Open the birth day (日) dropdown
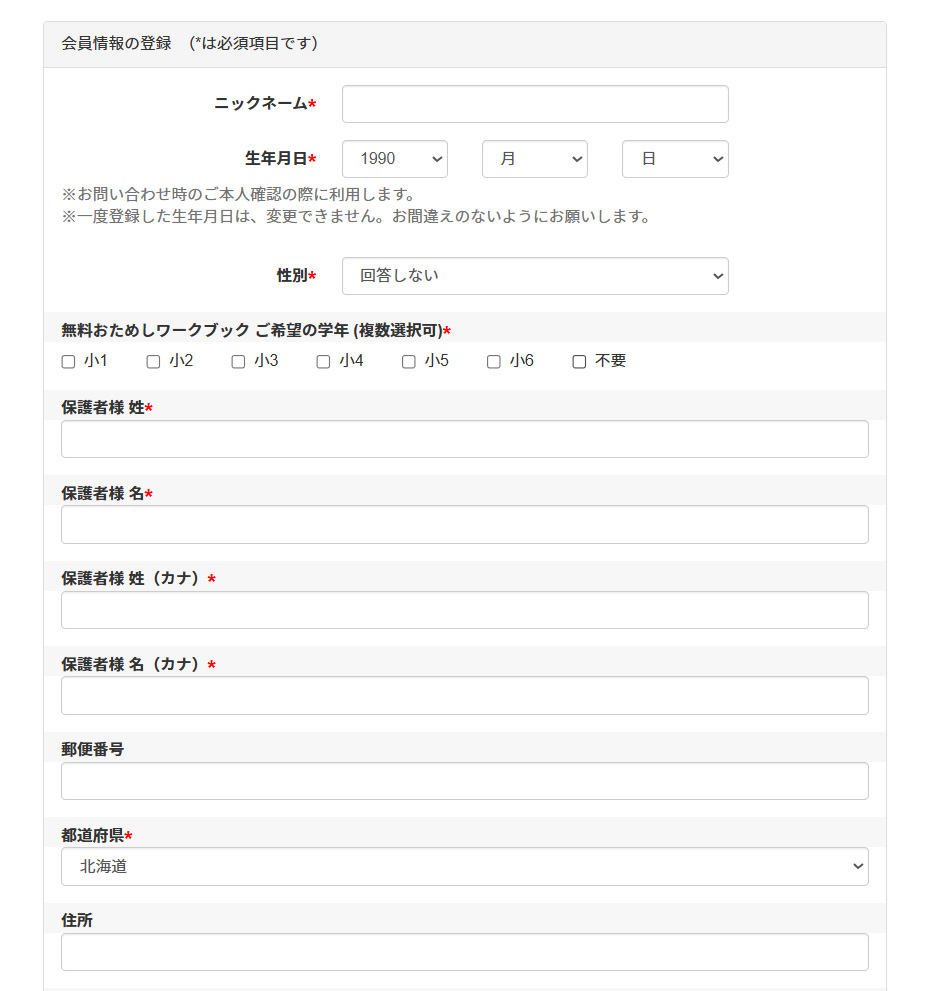 pyautogui.click(x=675, y=158)
